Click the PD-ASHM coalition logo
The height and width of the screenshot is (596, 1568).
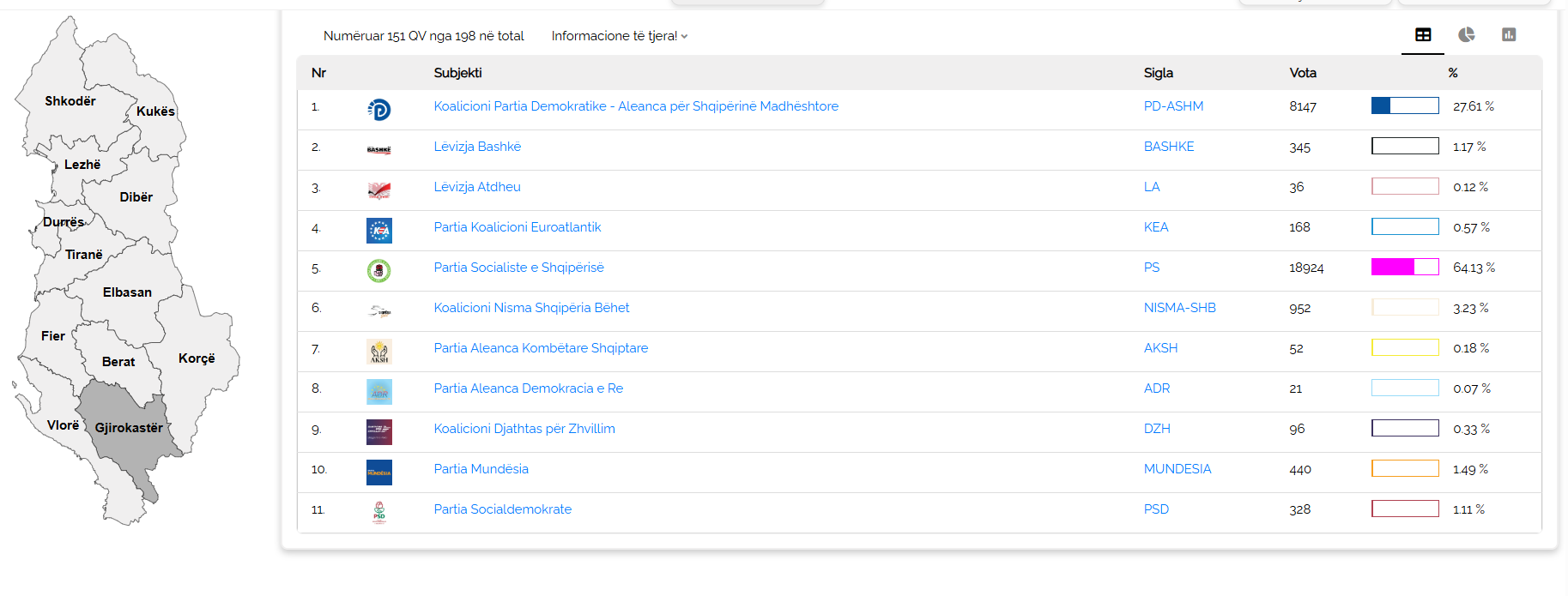tap(378, 110)
